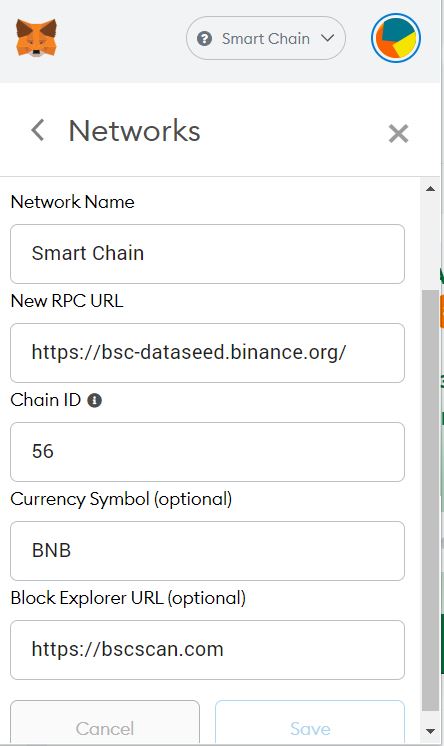Open the account avatar menu
Image resolution: width=444 pixels, height=746 pixels.
[x=396, y=38]
